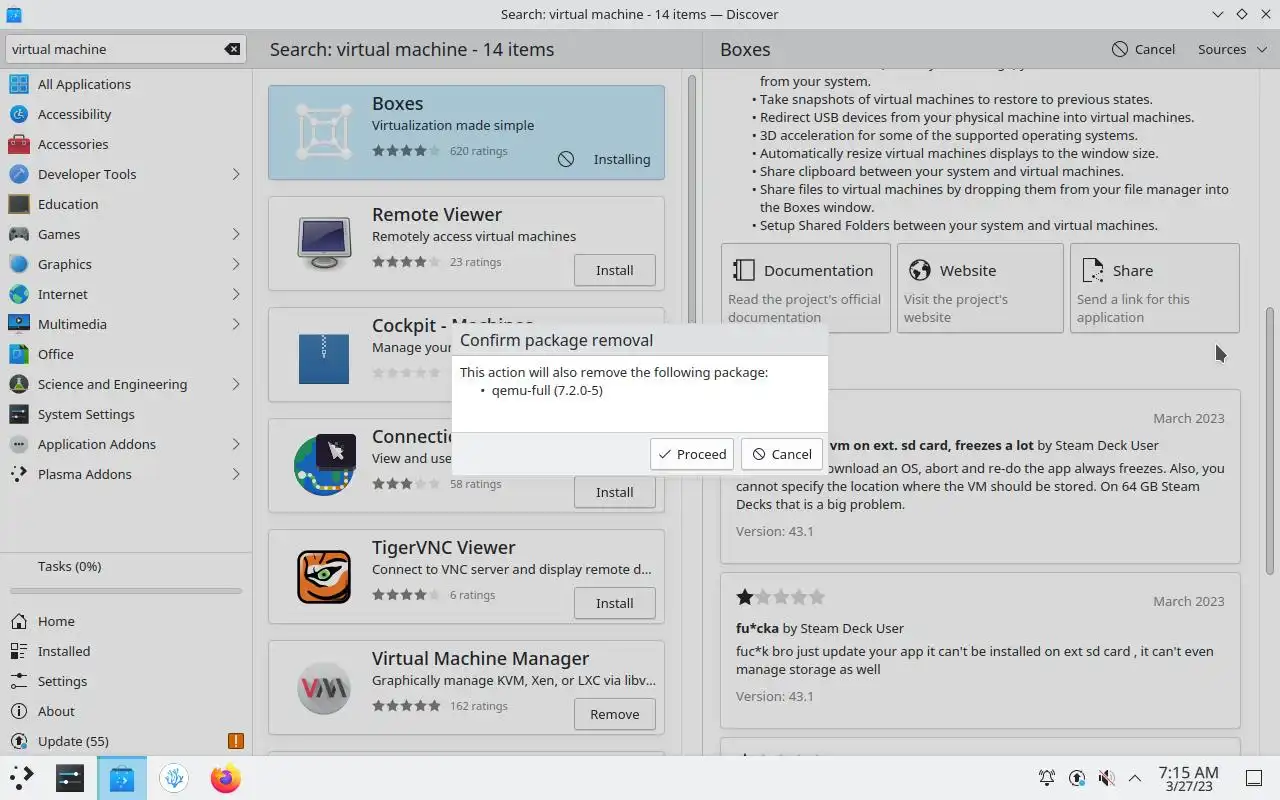Click the Cockpit Machines package icon
1280x800 pixels.
[324, 358]
